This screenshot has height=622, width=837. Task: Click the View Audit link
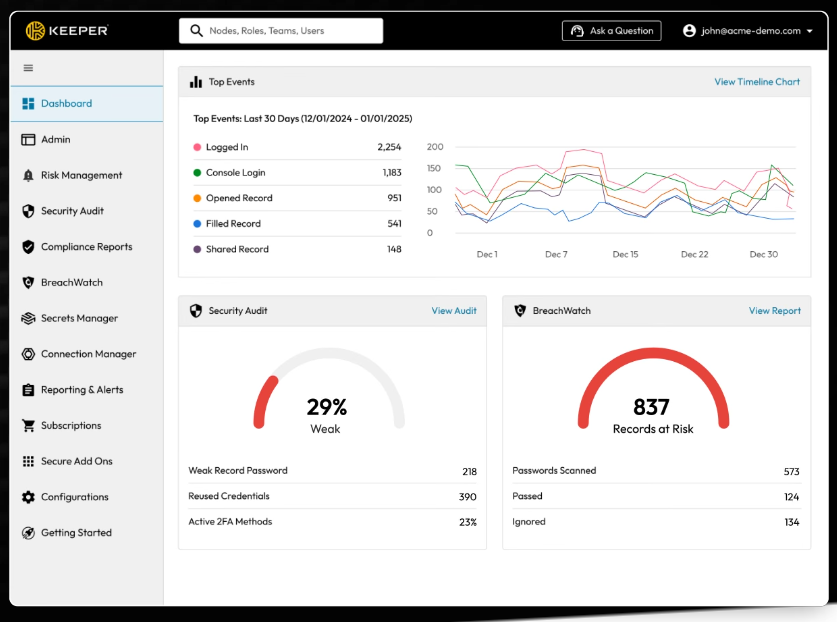pyautogui.click(x=454, y=311)
